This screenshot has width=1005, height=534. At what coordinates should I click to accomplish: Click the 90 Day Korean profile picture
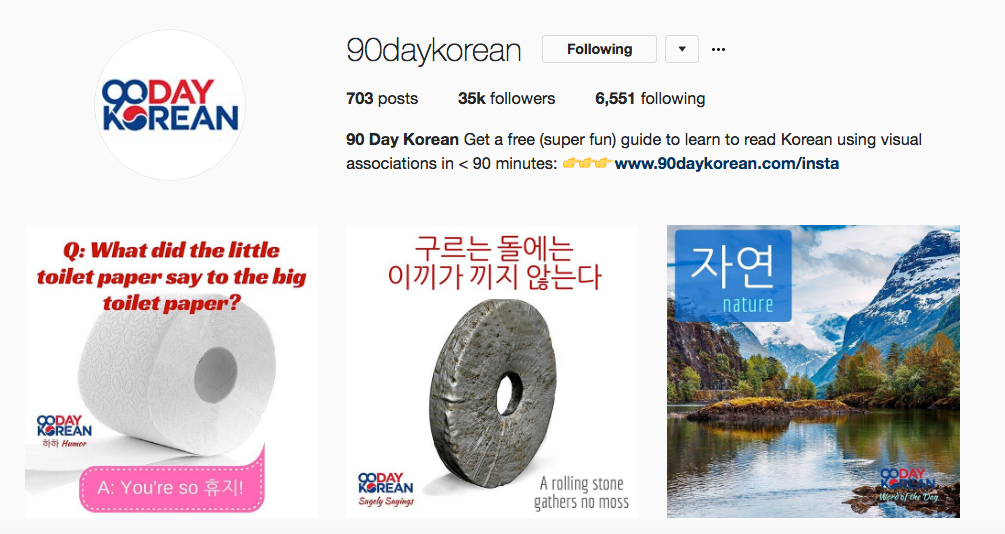[170, 105]
